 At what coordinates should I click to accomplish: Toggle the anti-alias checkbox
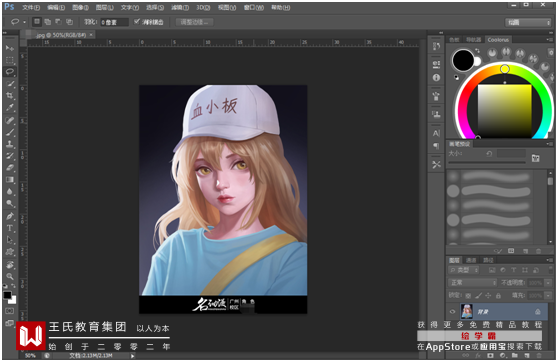[x=137, y=22]
